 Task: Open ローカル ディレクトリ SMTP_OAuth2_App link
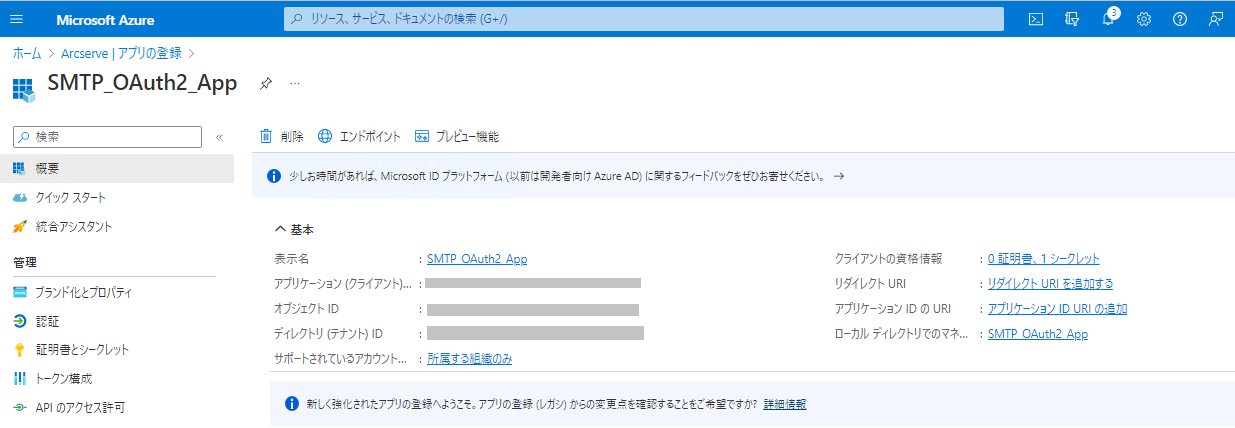pos(1038,334)
